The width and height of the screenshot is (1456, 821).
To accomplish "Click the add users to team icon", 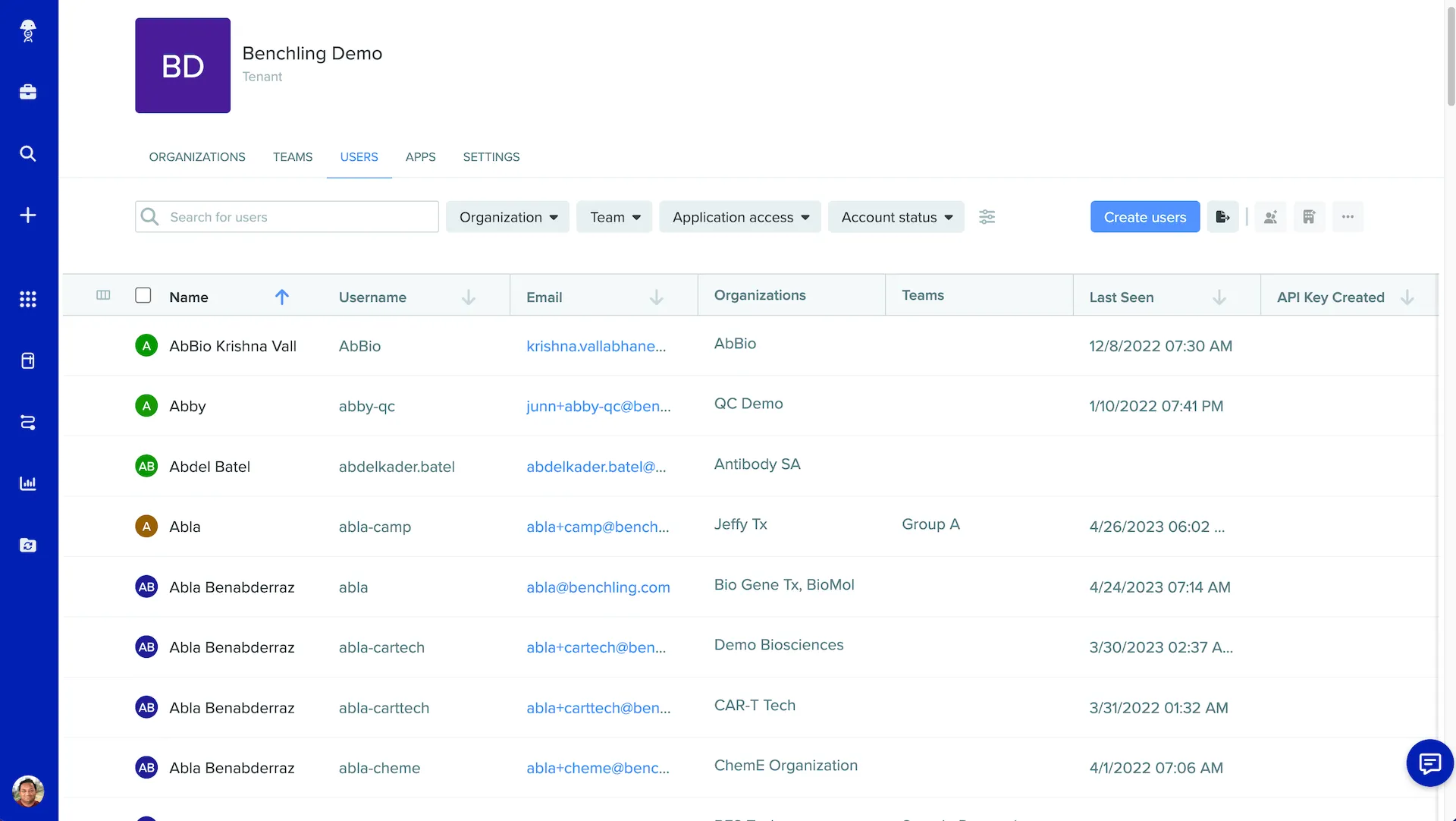I will click(x=1270, y=217).
